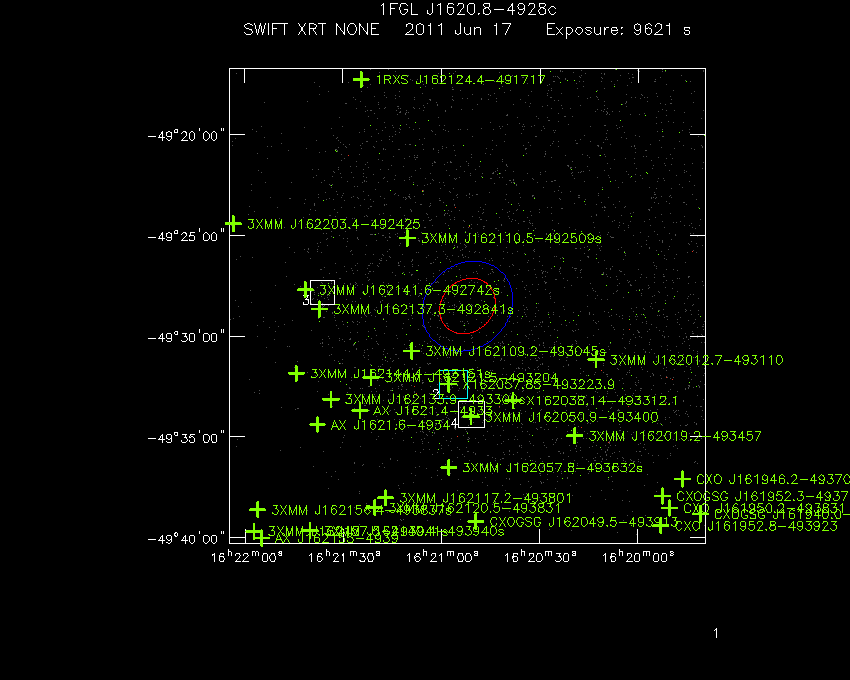Click the observation date 2011 Jun 17
The image size is (850, 680).
[458, 30]
